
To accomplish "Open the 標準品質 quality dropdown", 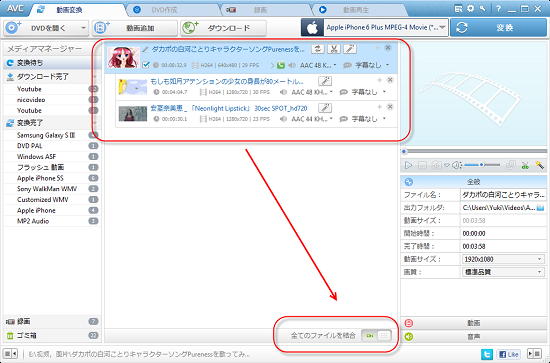I will [x=503, y=272].
